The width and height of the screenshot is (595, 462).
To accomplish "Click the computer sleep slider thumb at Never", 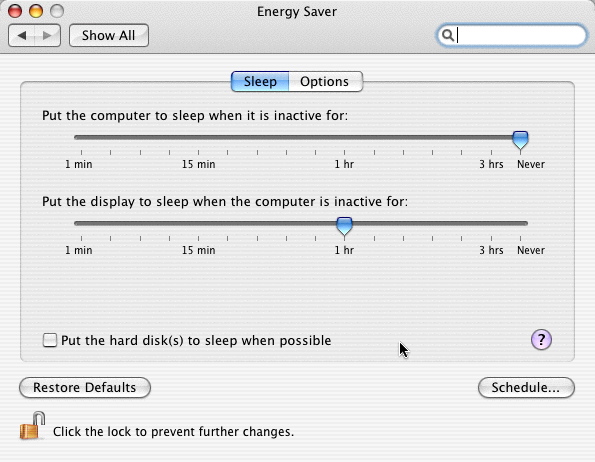I will click(520, 140).
